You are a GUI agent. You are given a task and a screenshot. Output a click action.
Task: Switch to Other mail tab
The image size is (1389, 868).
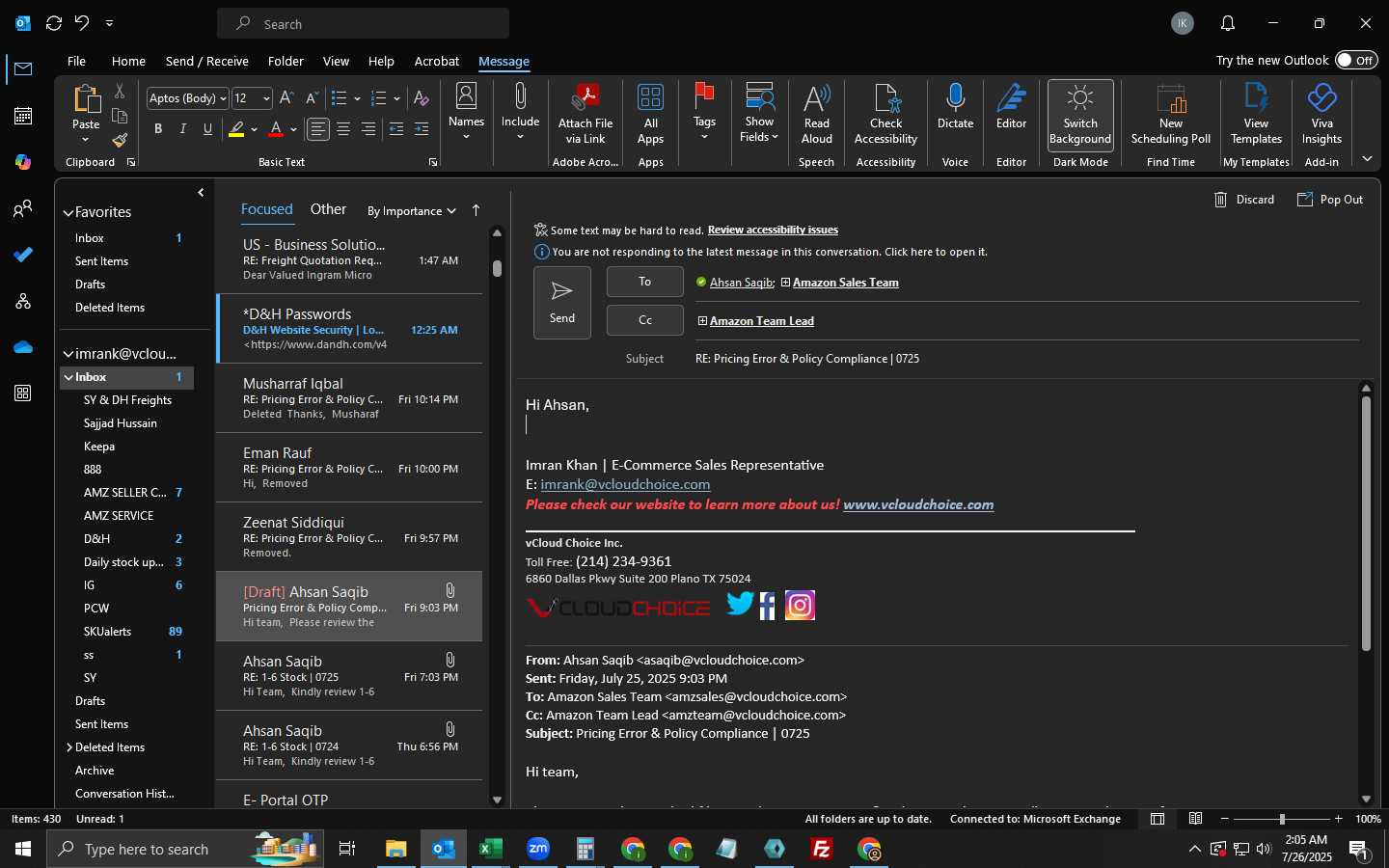[x=328, y=209]
